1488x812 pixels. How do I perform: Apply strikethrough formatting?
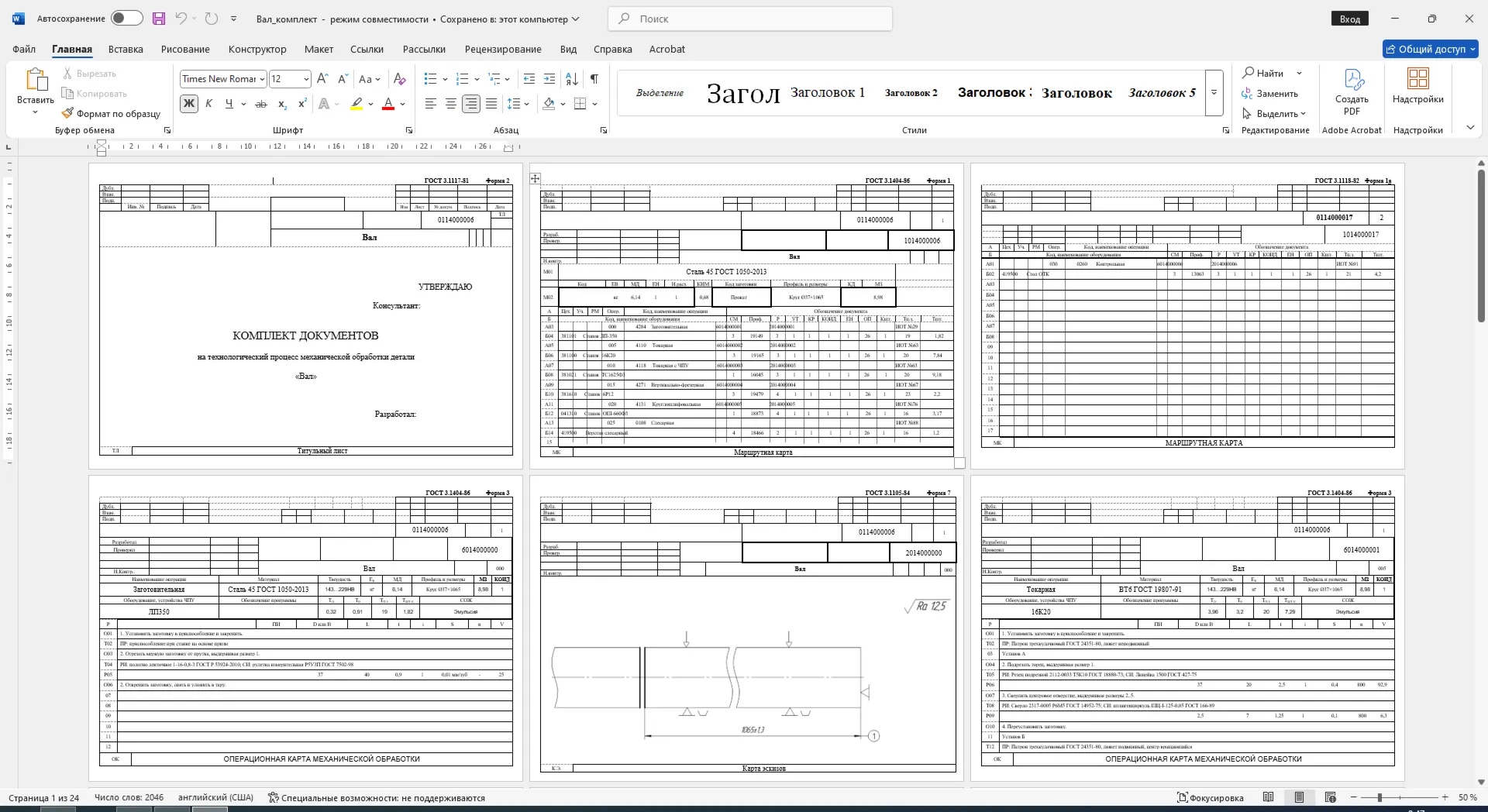coord(261,104)
